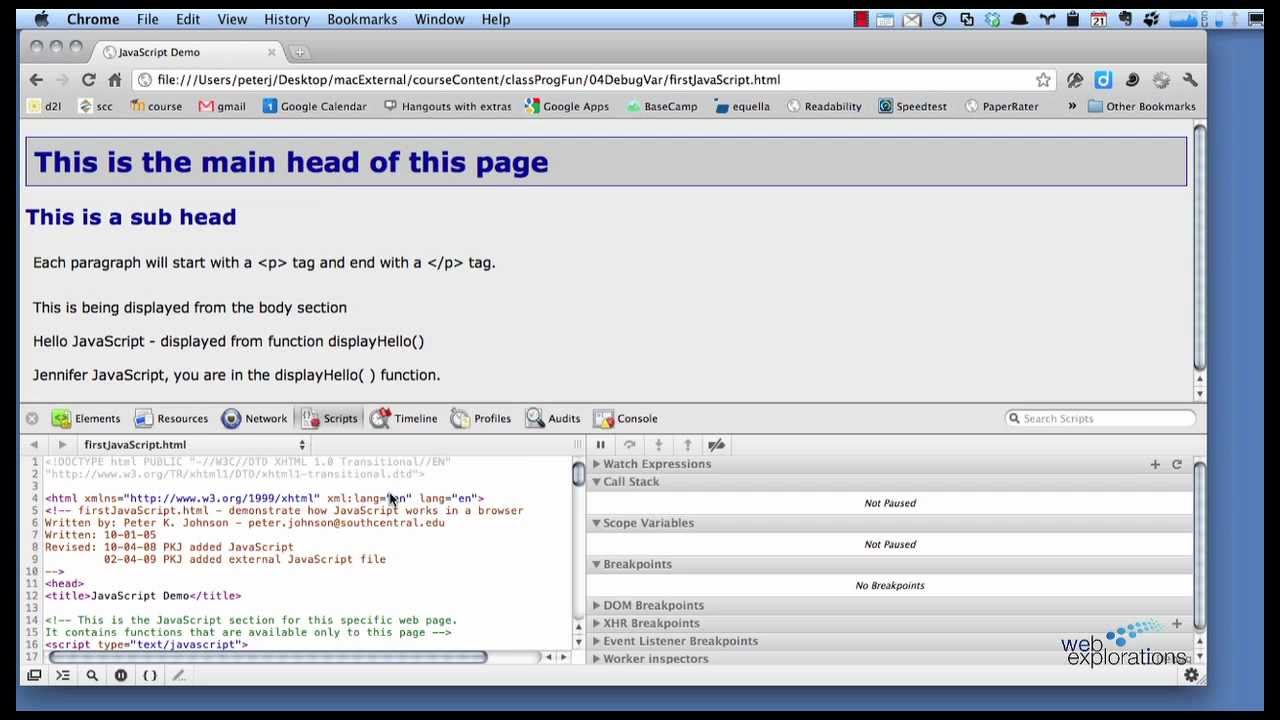Screen dimensions: 1280x720
Task: Click the pause script execution button
Action: pyautogui.click(x=601, y=445)
